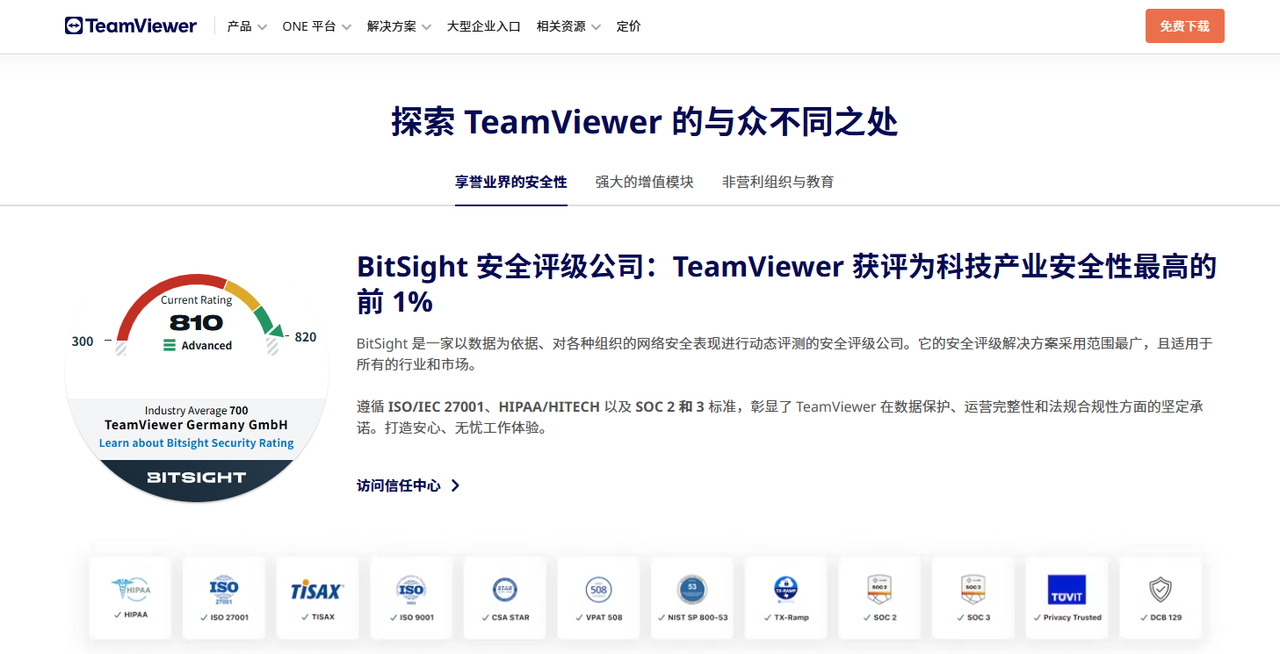The image size is (1280, 654).
Task: Click the 820 gauge maximum label
Action: click(305, 337)
